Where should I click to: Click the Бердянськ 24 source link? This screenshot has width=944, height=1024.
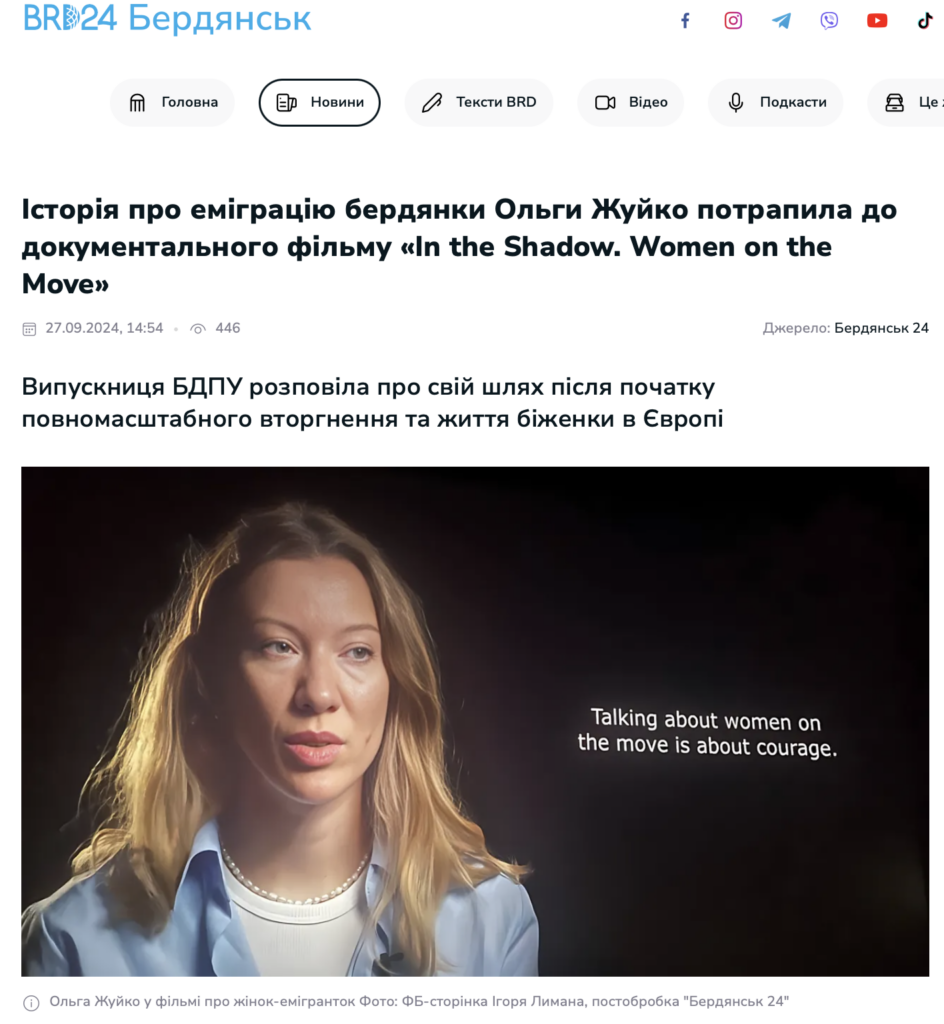[x=881, y=328]
